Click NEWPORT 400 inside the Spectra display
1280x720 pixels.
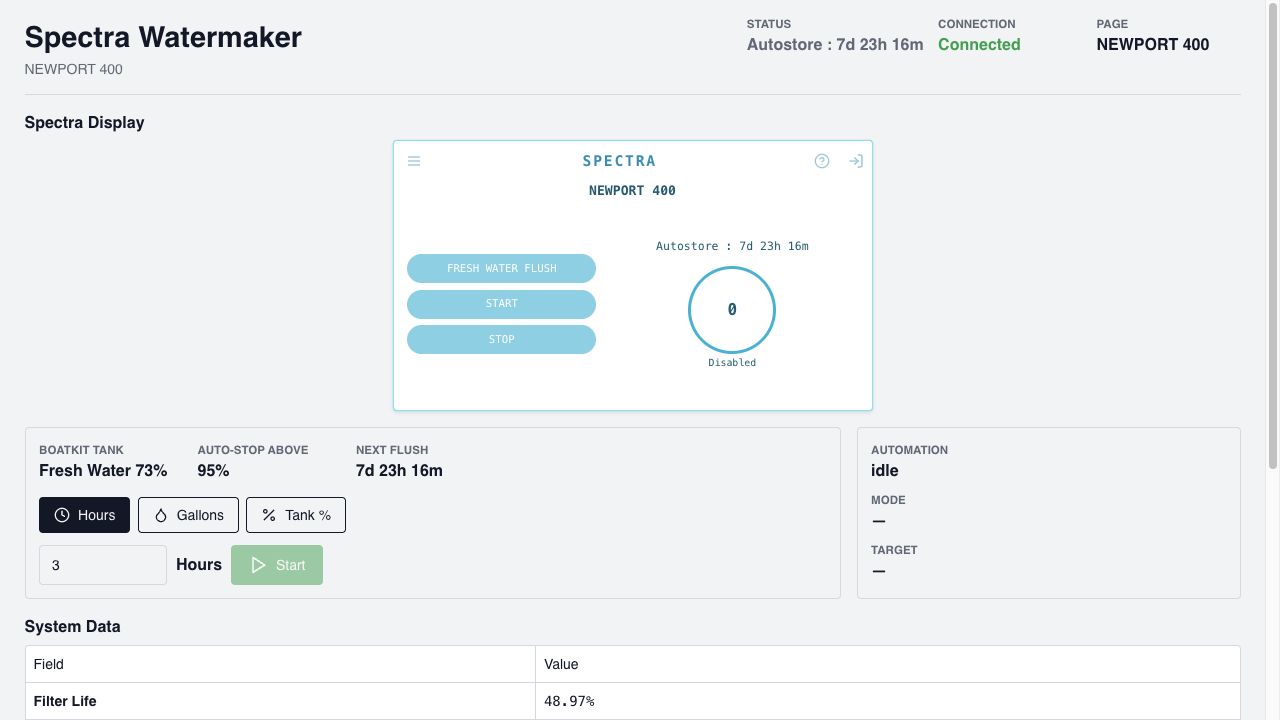pyautogui.click(x=632, y=191)
